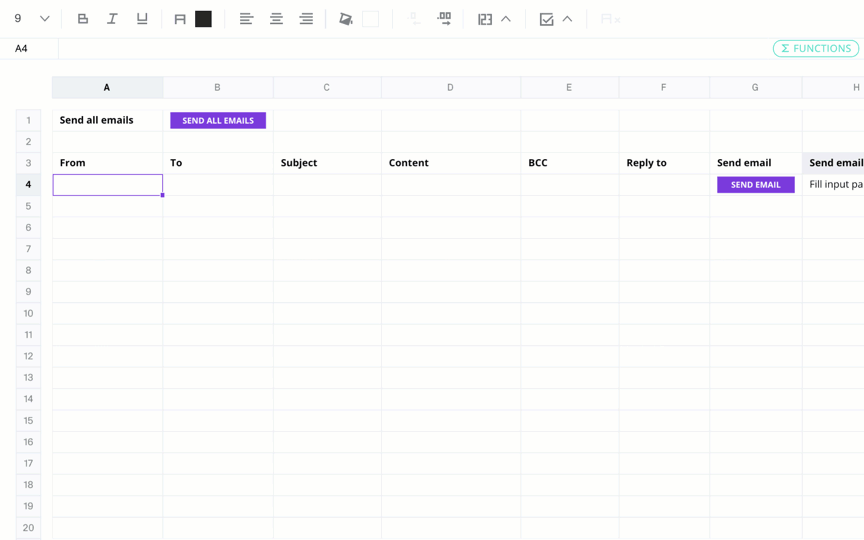Pick the black text color swatch
The image size is (864, 540).
click(x=203, y=19)
